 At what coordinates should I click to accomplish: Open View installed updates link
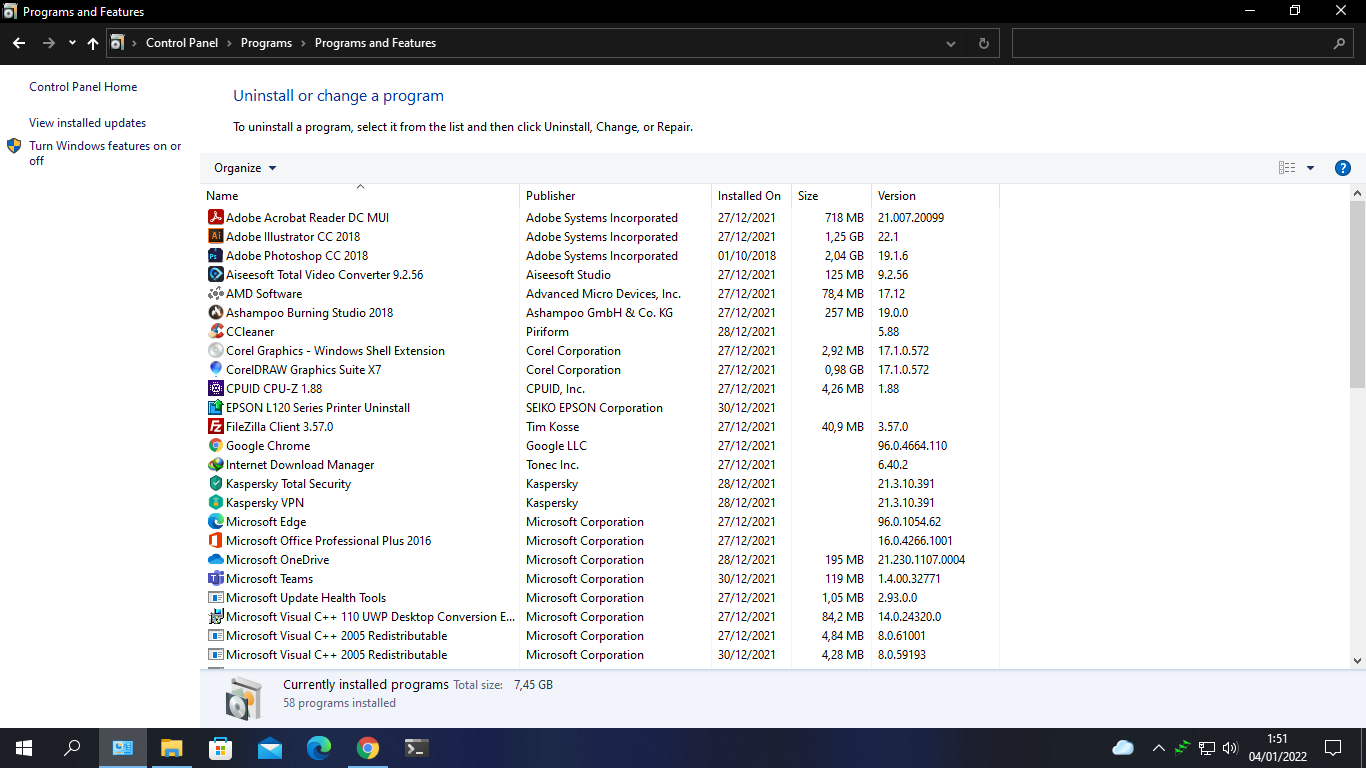[87, 123]
